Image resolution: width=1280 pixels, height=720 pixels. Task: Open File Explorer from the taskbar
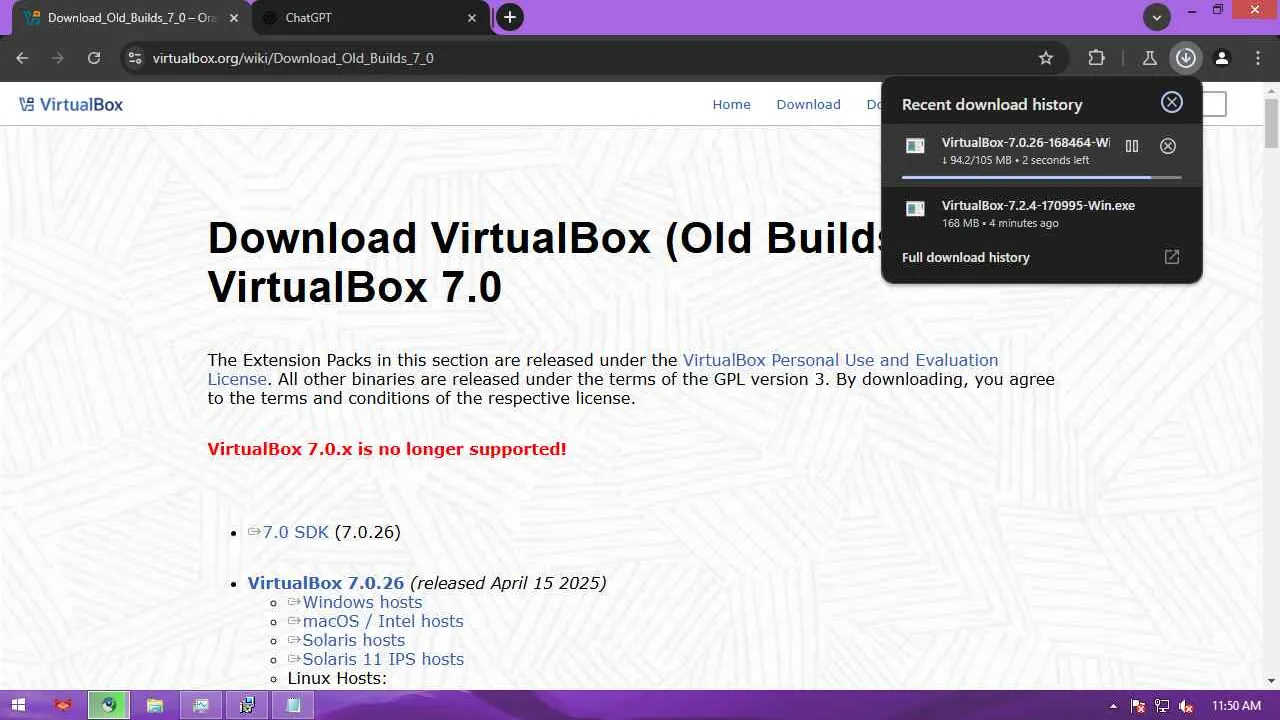[x=154, y=705]
